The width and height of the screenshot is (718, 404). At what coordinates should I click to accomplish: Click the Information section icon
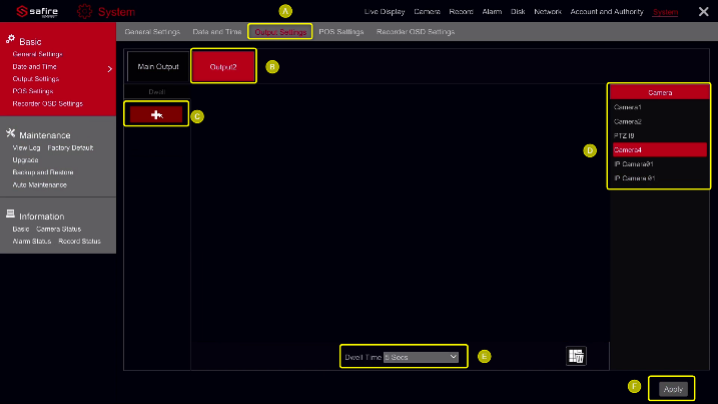pyautogui.click(x=10, y=215)
